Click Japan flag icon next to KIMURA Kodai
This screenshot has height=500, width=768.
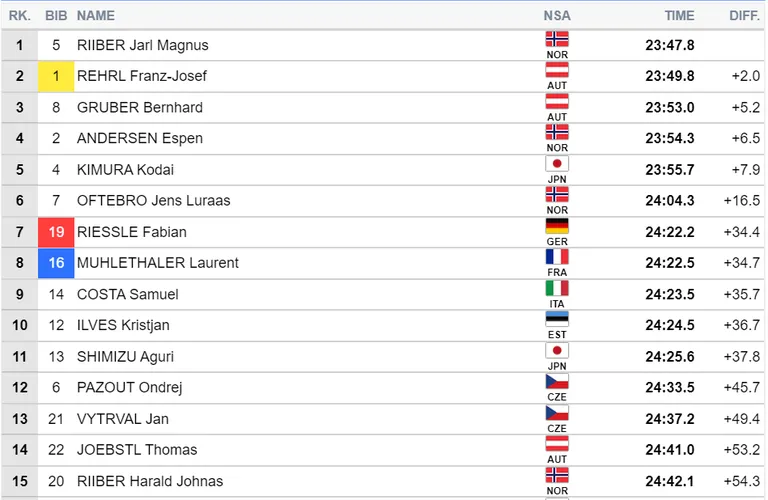(557, 164)
